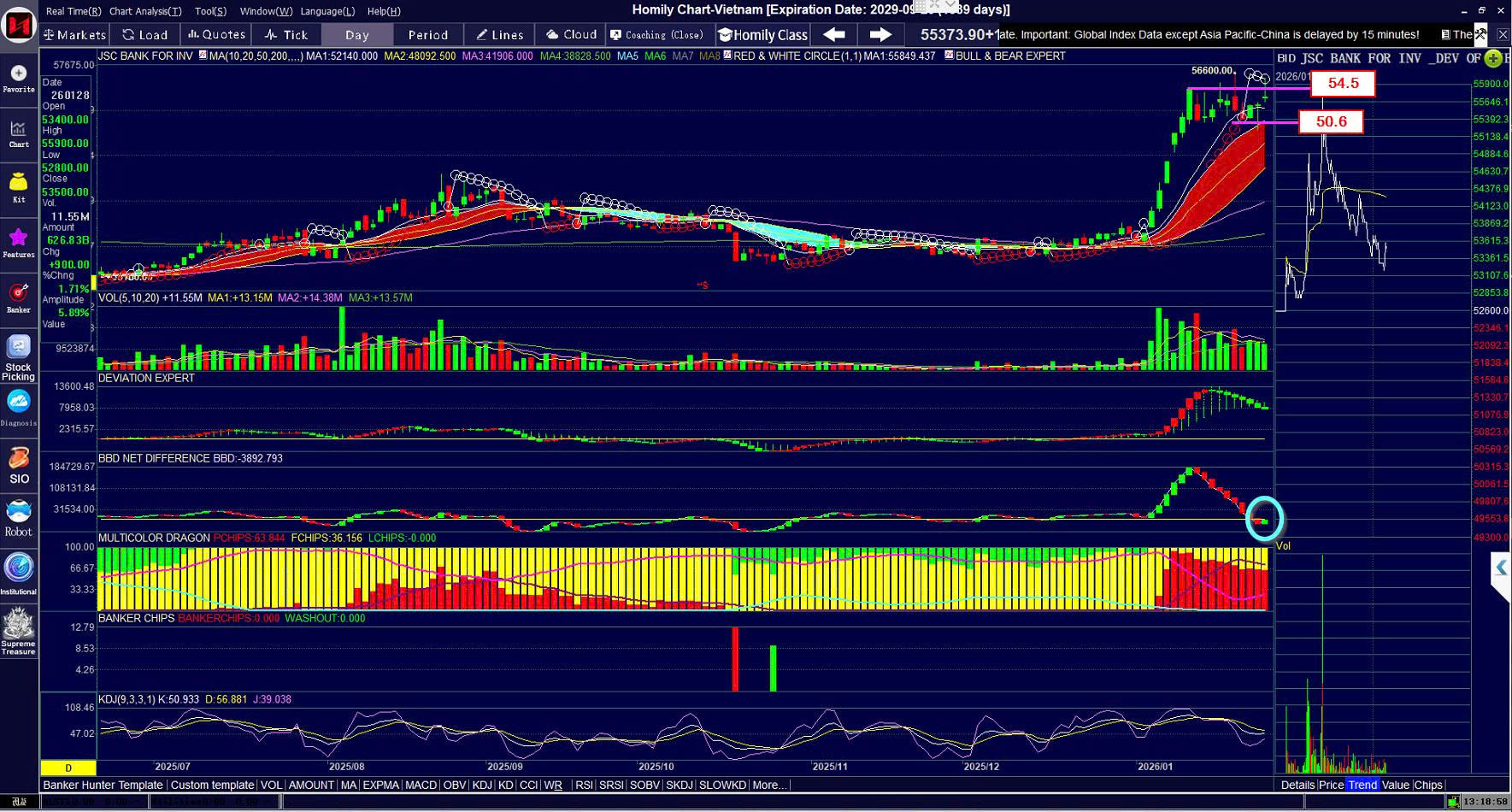Open the Chart Analysis menu
Screen dimensions: 1512x812
[145, 11]
